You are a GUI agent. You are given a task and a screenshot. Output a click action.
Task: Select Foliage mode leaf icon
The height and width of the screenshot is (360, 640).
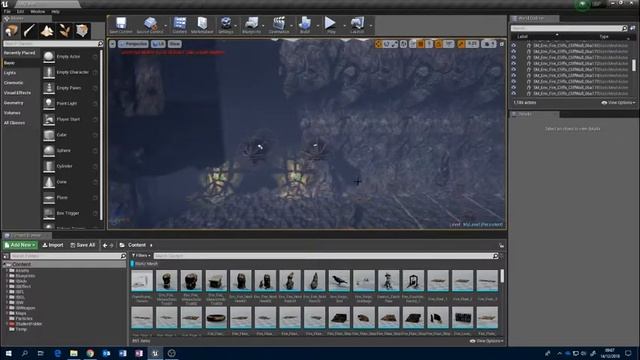(x=64, y=31)
